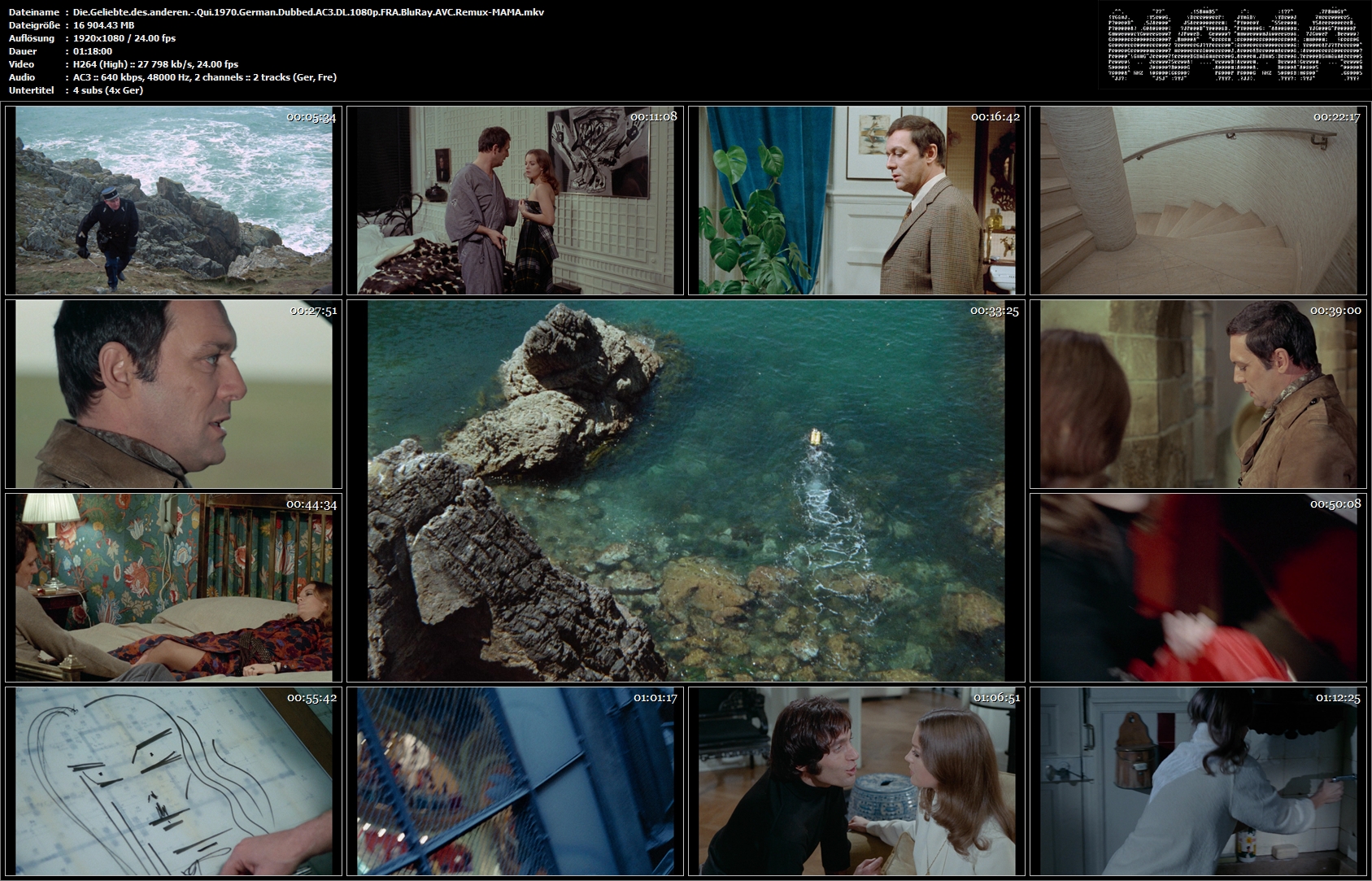This screenshot has height=881, width=1372.
Task: Open the 00:44:34 thumbnail with floral wallpaper
Action: (x=173, y=587)
